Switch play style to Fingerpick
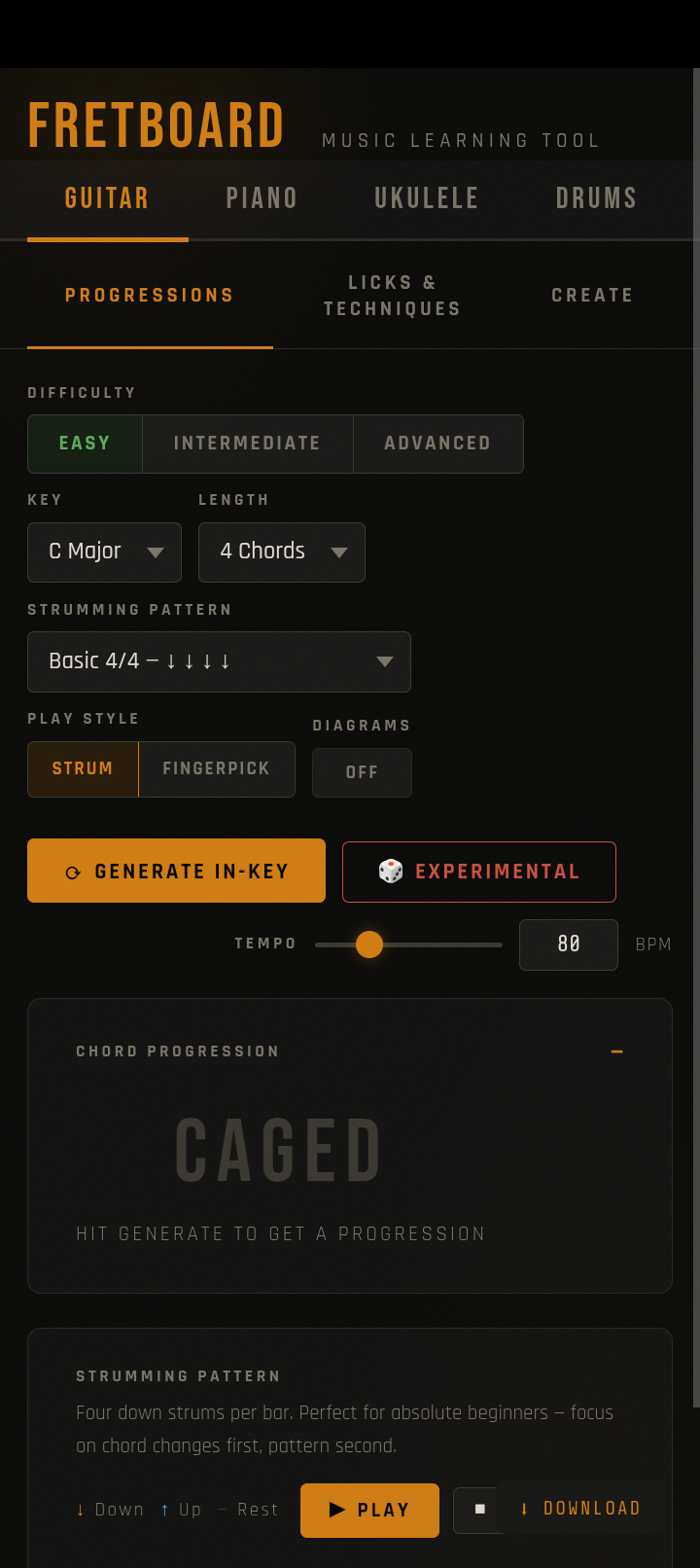The width and height of the screenshot is (700, 1568). [216, 768]
